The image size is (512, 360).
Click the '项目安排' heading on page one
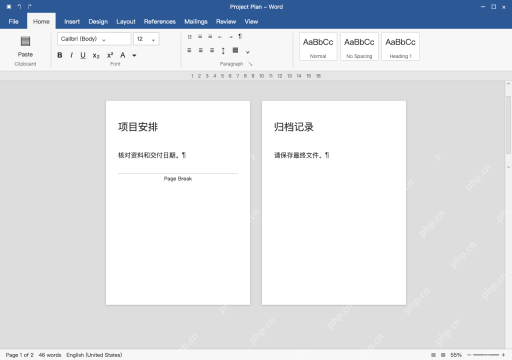click(138, 127)
